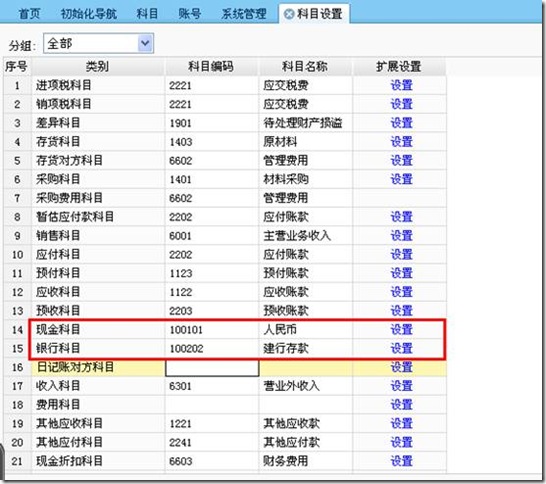Click the 类别 column header

click(x=98, y=66)
